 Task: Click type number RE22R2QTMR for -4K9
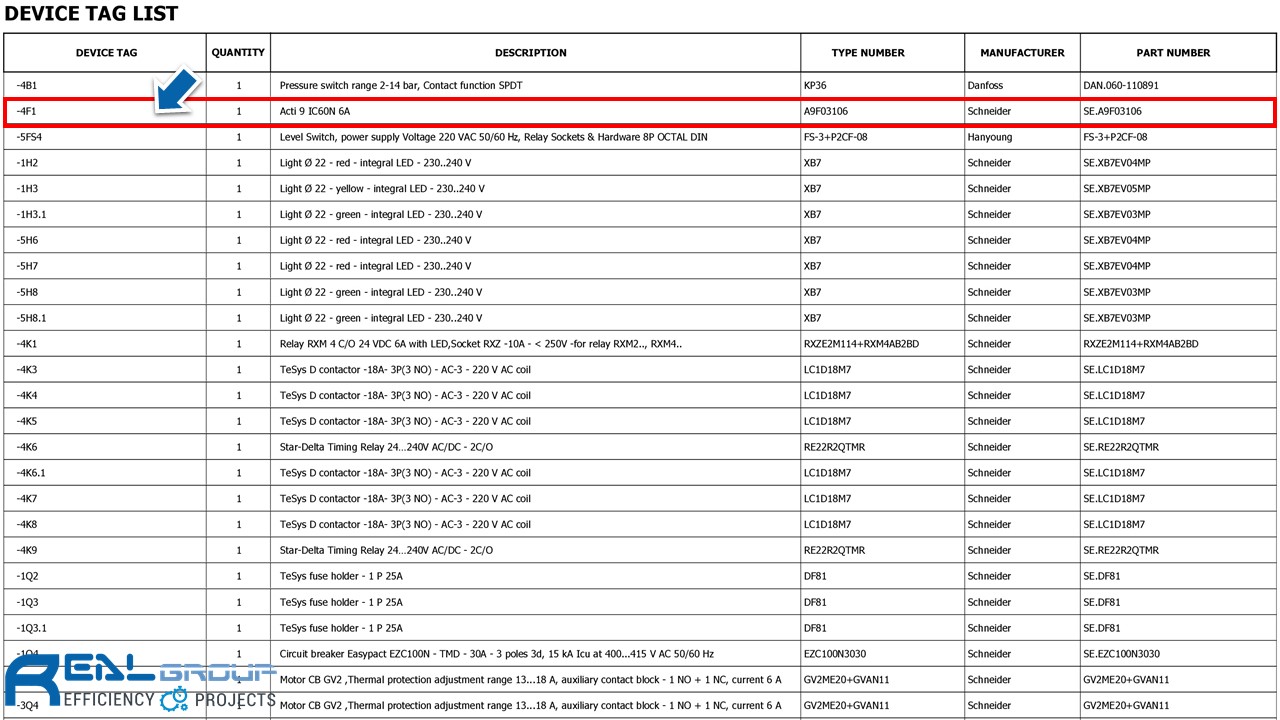click(x=834, y=551)
